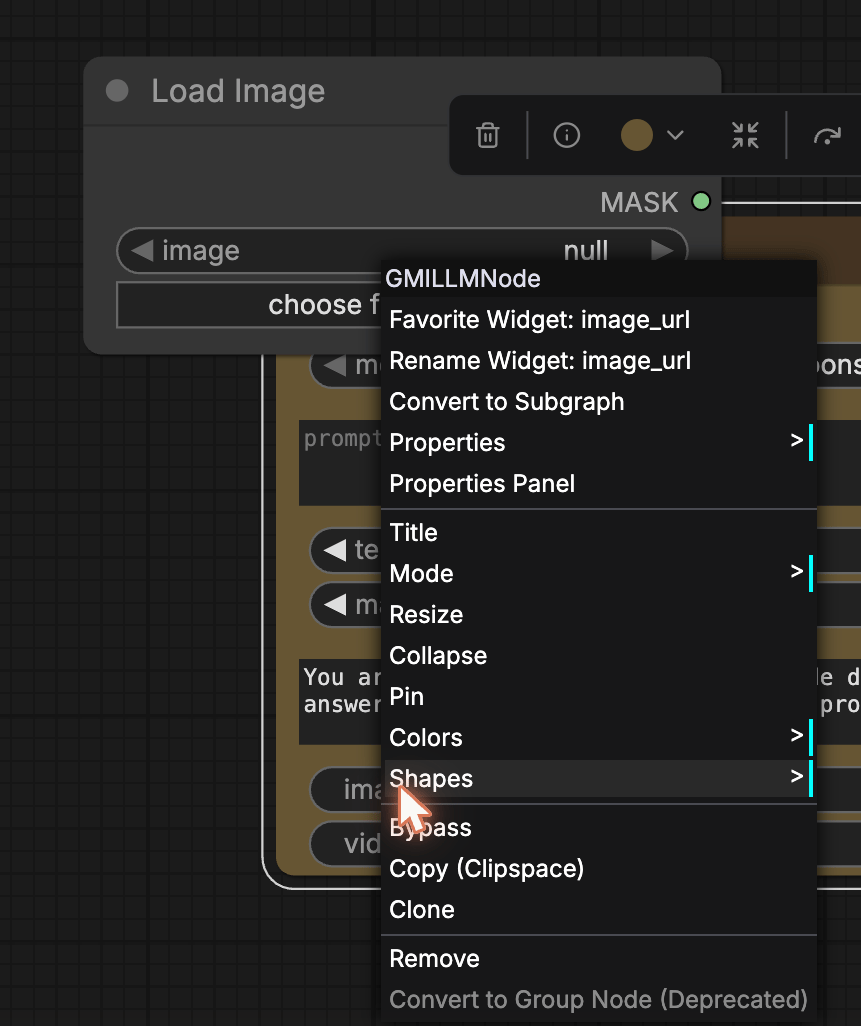This screenshot has width=861, height=1026.
Task: Select Remove in context menu
Action: (599, 959)
